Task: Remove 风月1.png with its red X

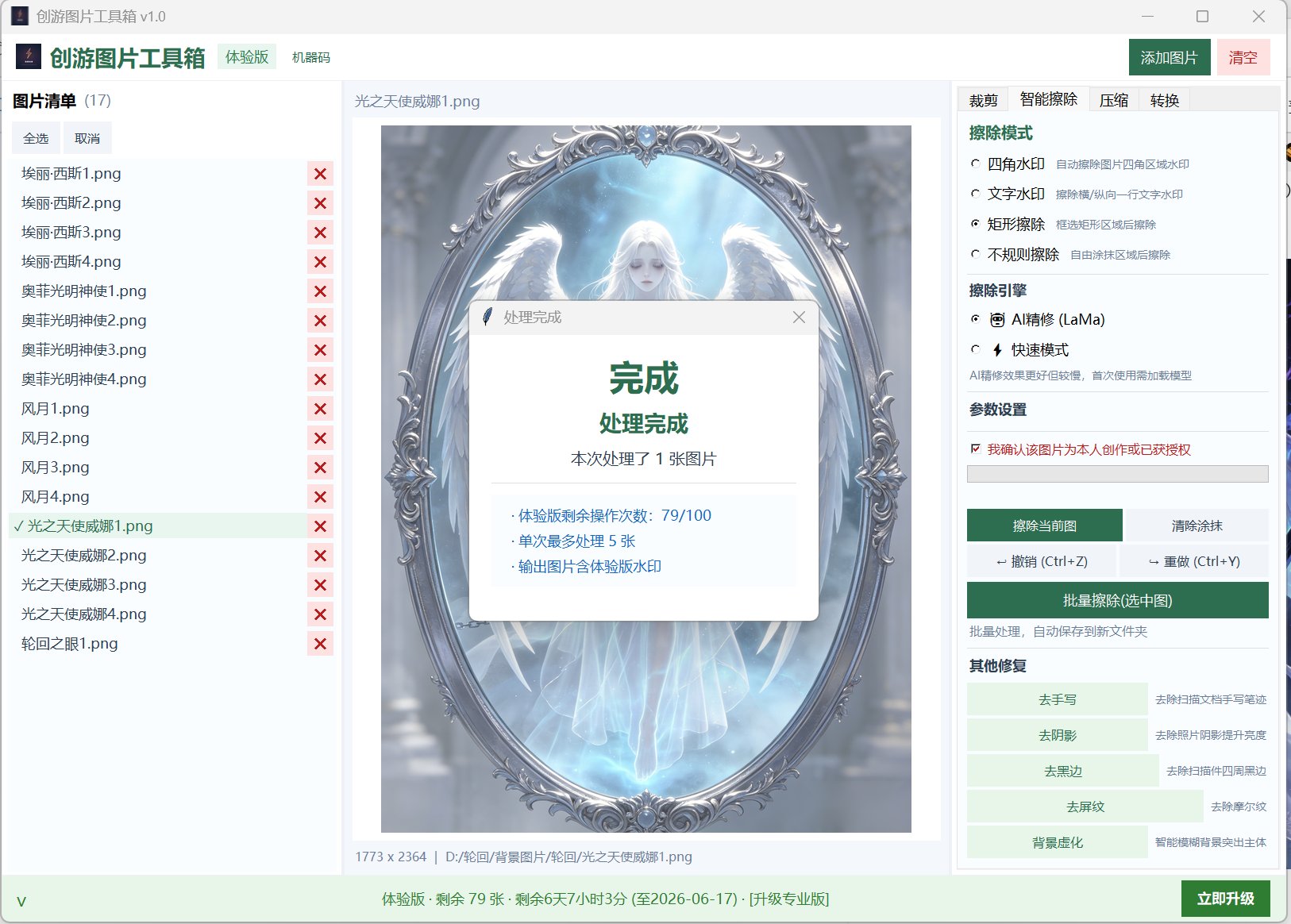Action: tap(320, 409)
